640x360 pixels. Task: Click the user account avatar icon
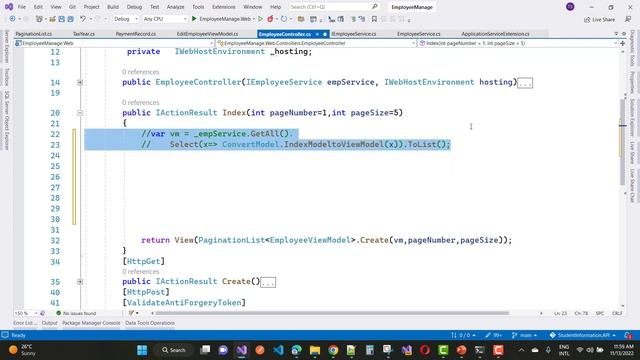tap(570, 7)
